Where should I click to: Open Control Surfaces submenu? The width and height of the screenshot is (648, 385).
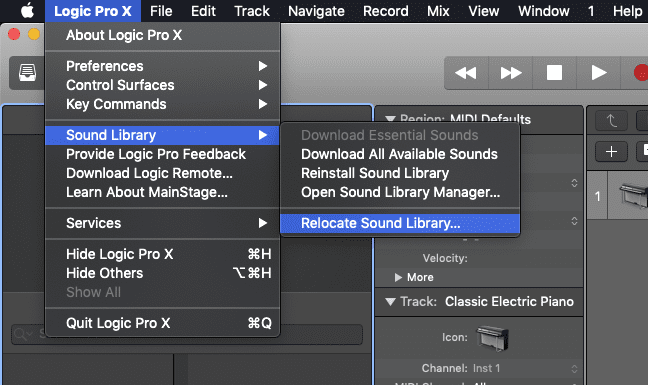click(162, 85)
